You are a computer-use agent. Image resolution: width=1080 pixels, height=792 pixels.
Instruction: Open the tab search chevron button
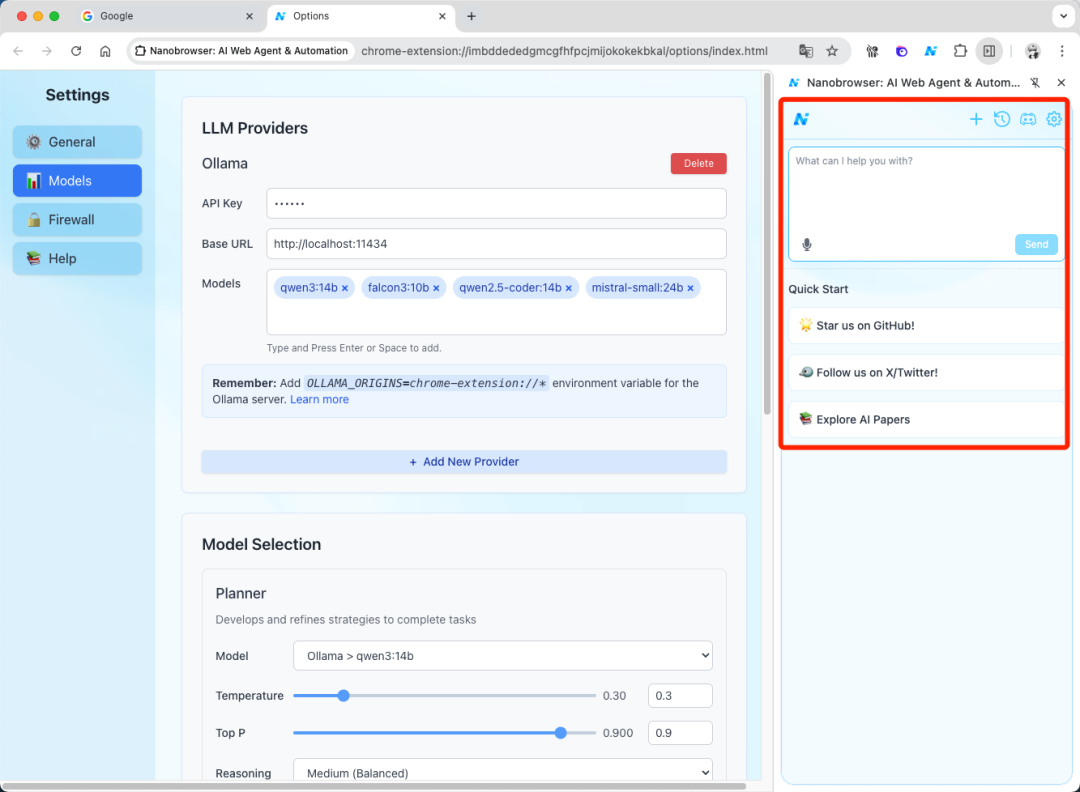pos(1063,16)
